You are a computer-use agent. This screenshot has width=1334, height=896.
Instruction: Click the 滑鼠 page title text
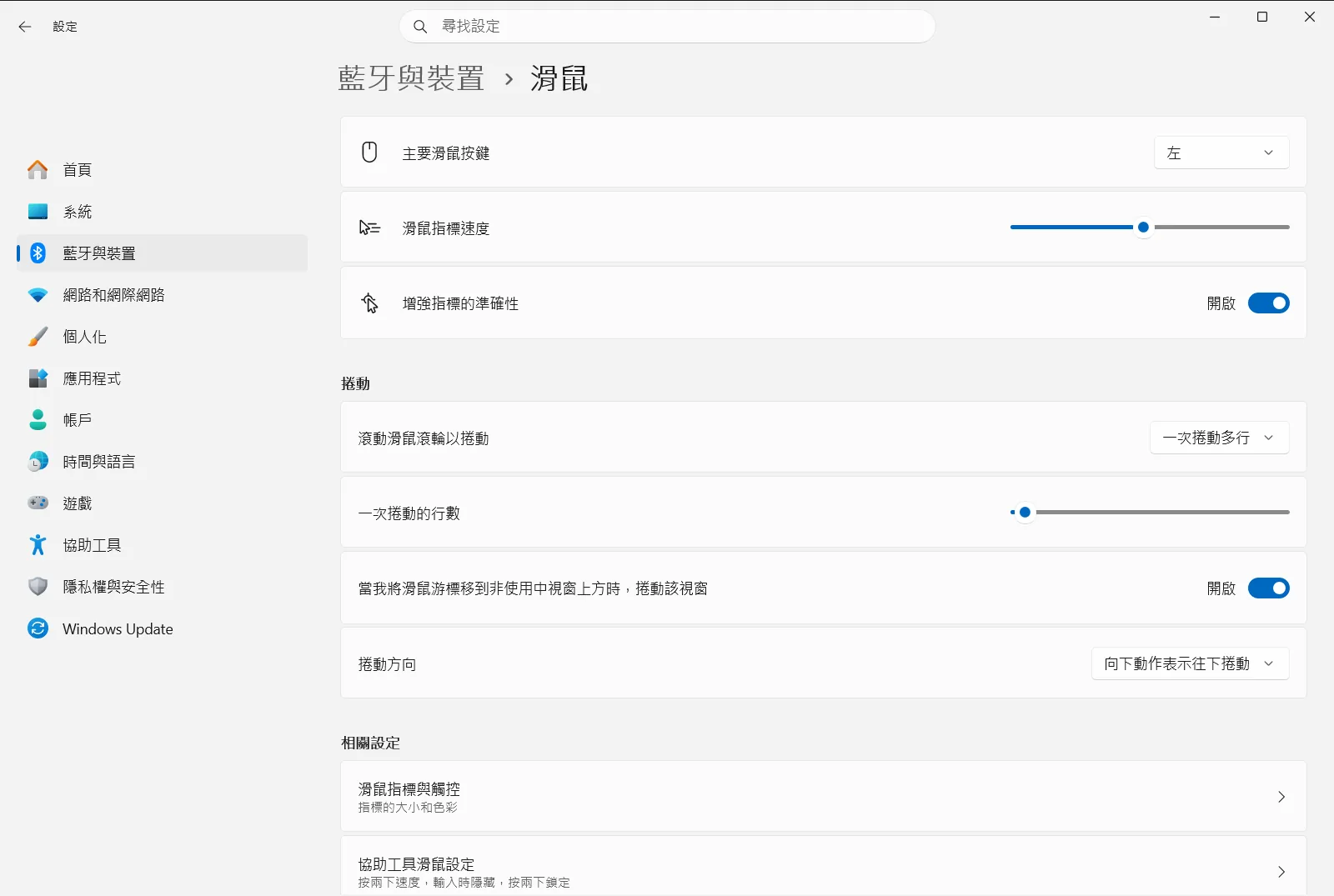(559, 78)
